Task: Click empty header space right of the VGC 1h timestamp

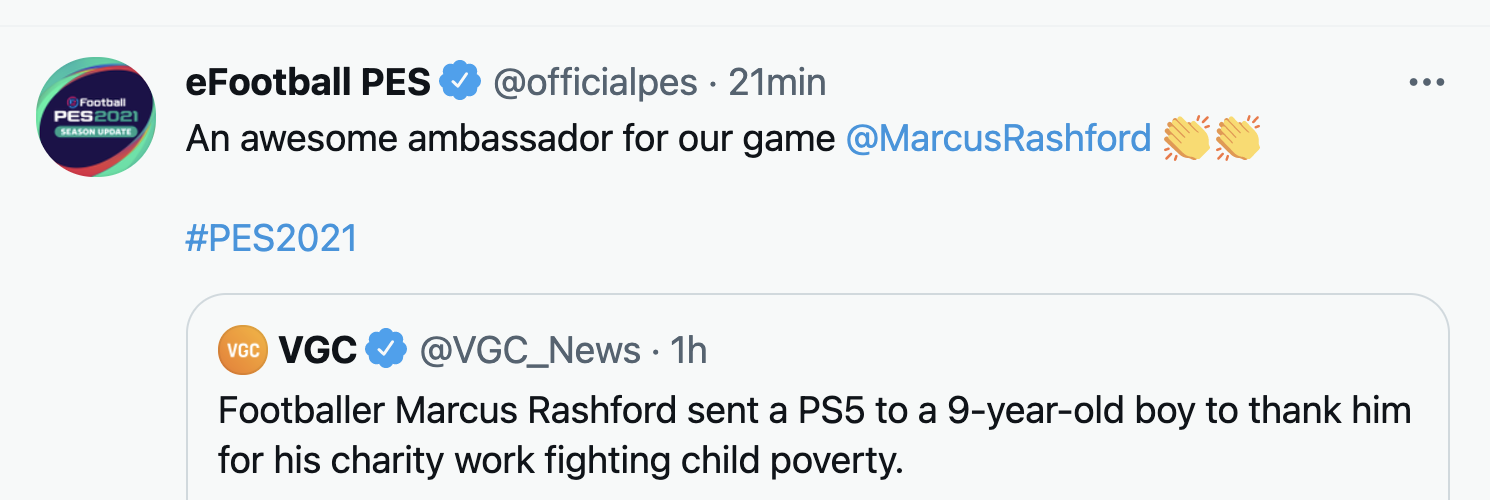Action: tap(1050, 350)
